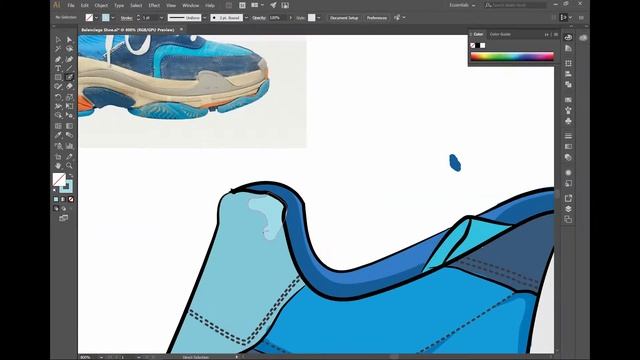Select the Zoom tool
Viewport: 640px width, 360px height.
pos(69,166)
